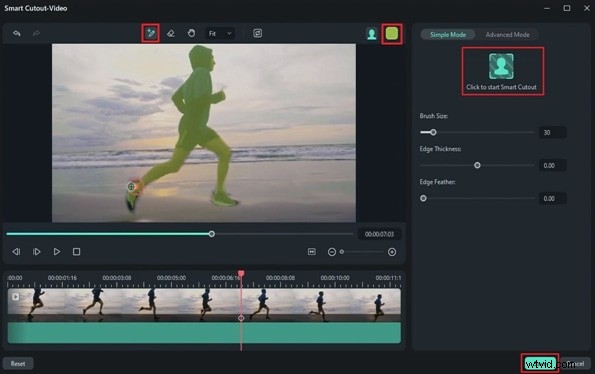595x374 pixels.
Task: Edit the Edge Feather value field
Action: pyautogui.click(x=552, y=198)
